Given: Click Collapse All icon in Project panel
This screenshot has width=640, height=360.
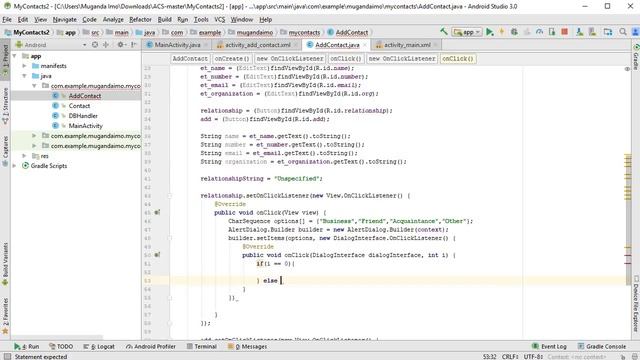Looking at the screenshot, I should click(106, 45).
